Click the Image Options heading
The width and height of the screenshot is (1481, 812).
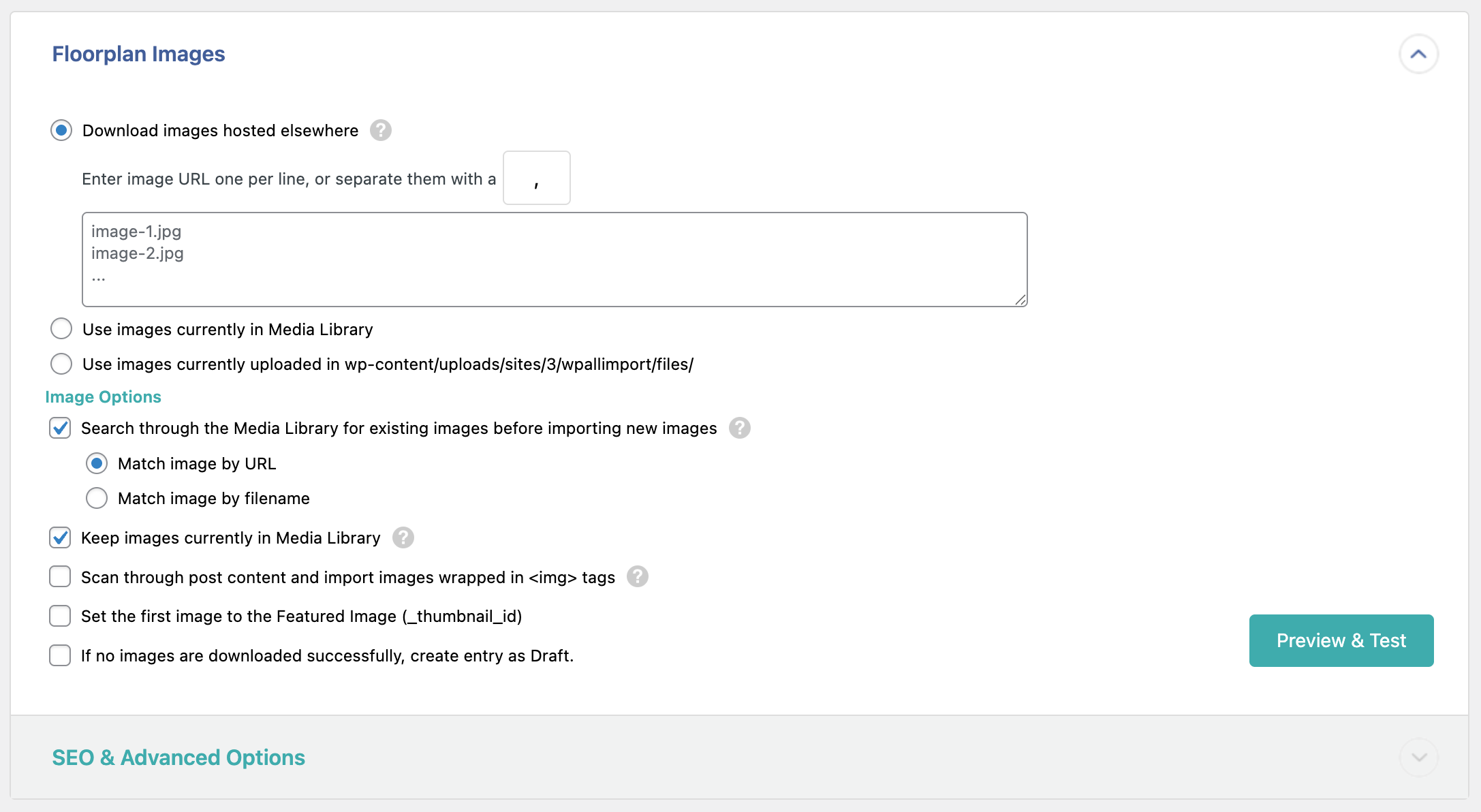pos(103,396)
